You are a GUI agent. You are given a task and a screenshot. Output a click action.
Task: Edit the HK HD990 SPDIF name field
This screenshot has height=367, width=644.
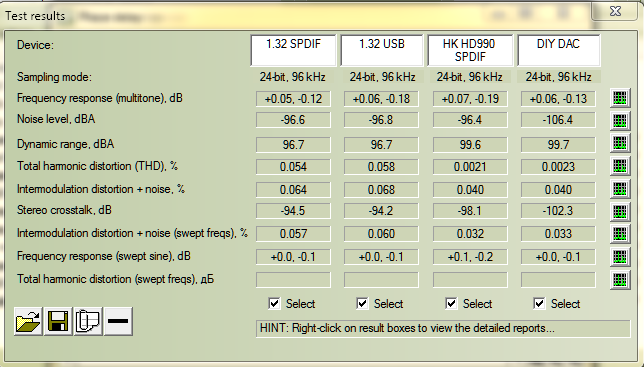point(470,50)
